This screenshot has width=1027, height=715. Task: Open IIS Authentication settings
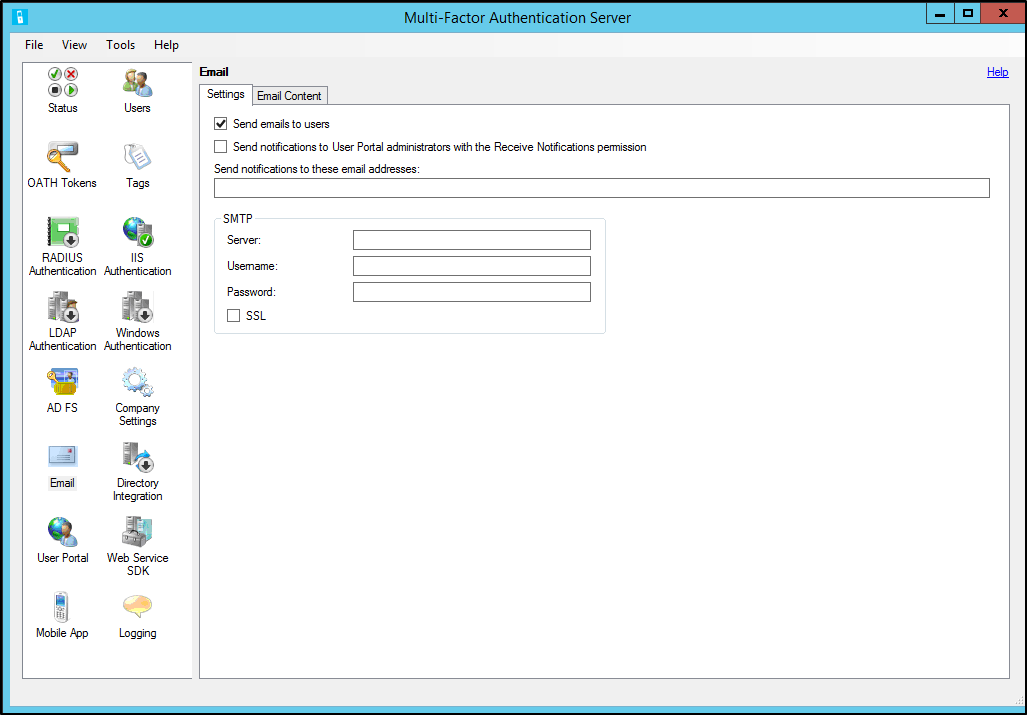137,238
